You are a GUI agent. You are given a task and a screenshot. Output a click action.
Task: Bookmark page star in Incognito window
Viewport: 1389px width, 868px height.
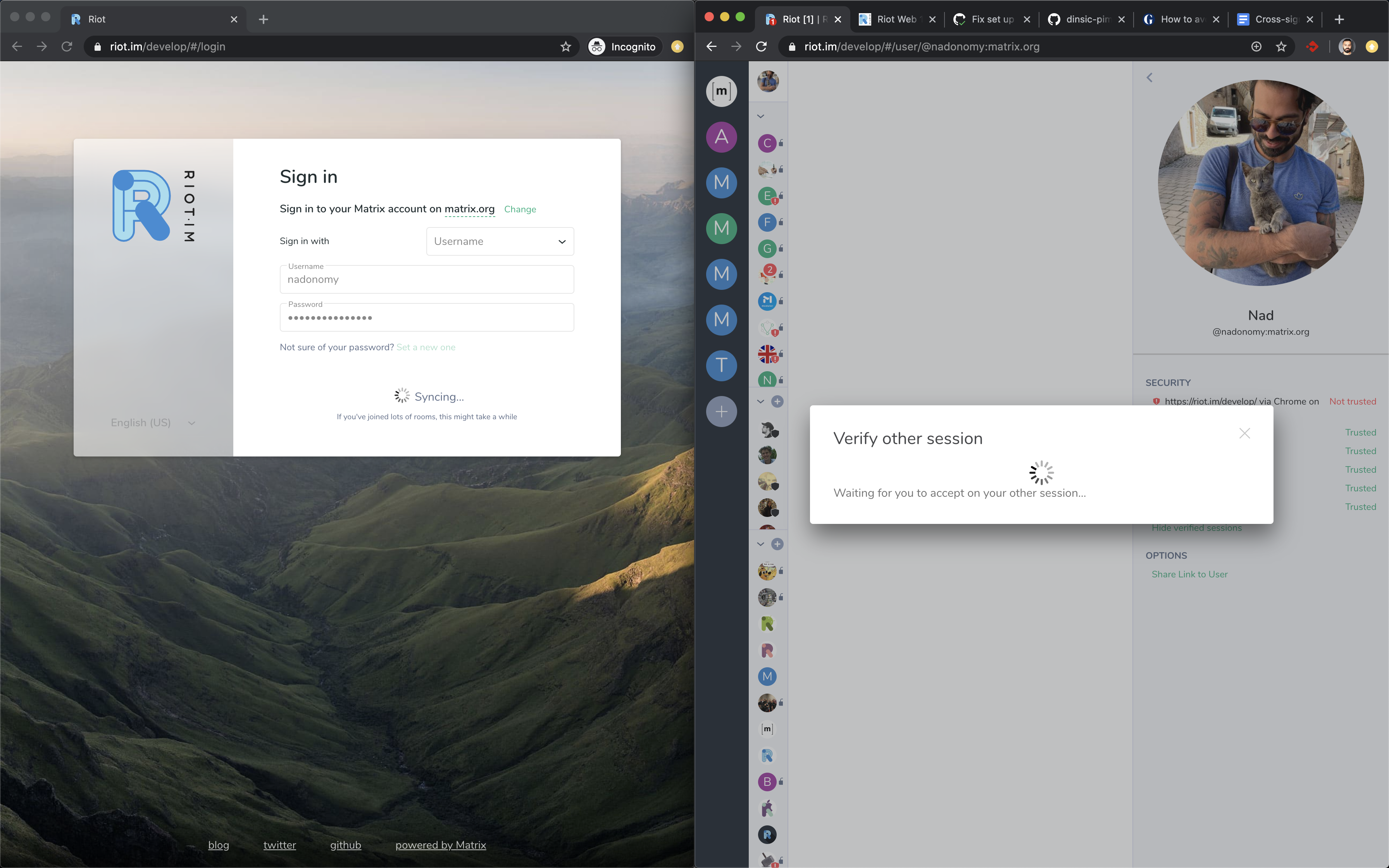click(x=566, y=46)
